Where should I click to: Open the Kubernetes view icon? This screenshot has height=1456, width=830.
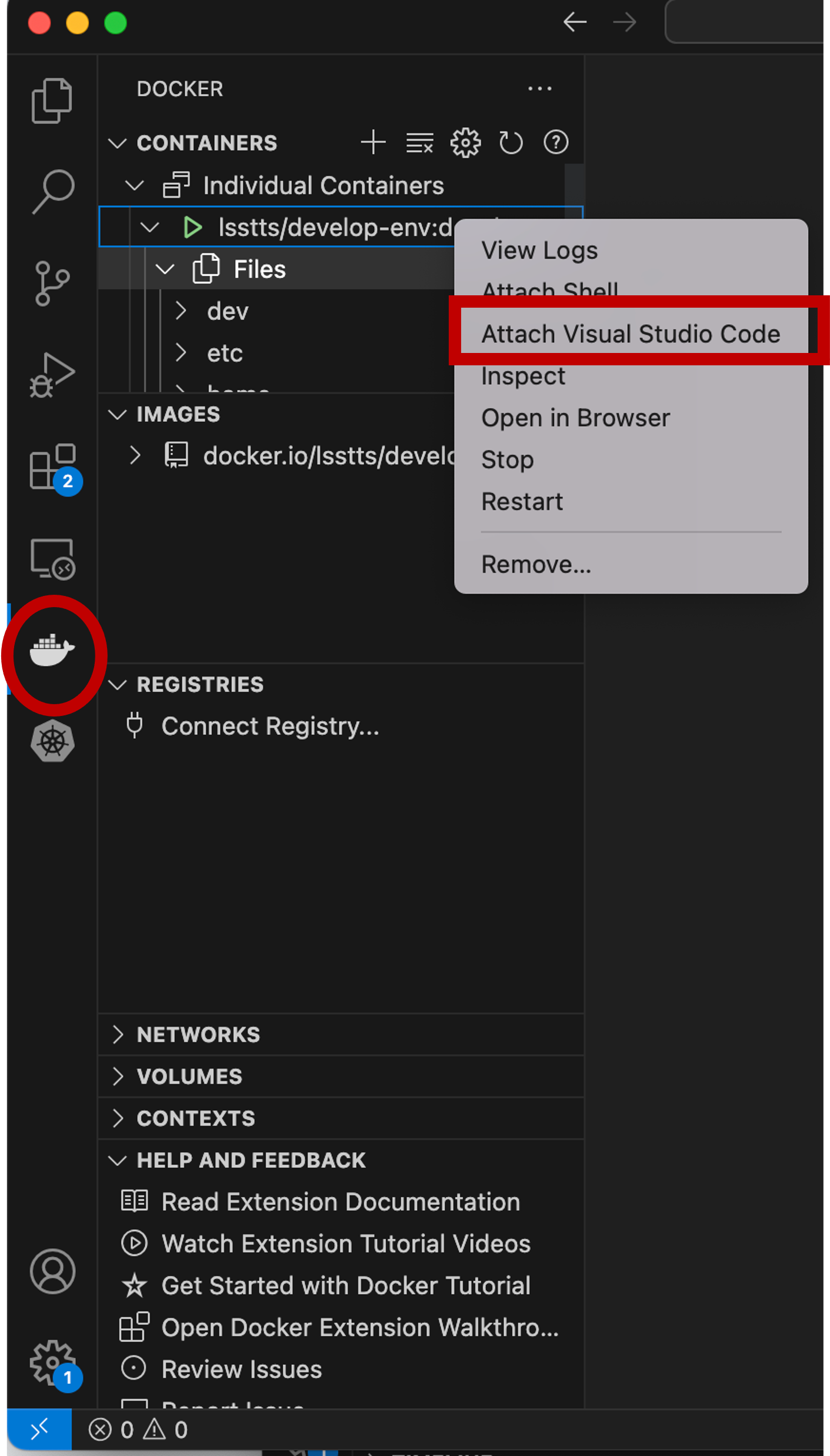tap(52, 741)
